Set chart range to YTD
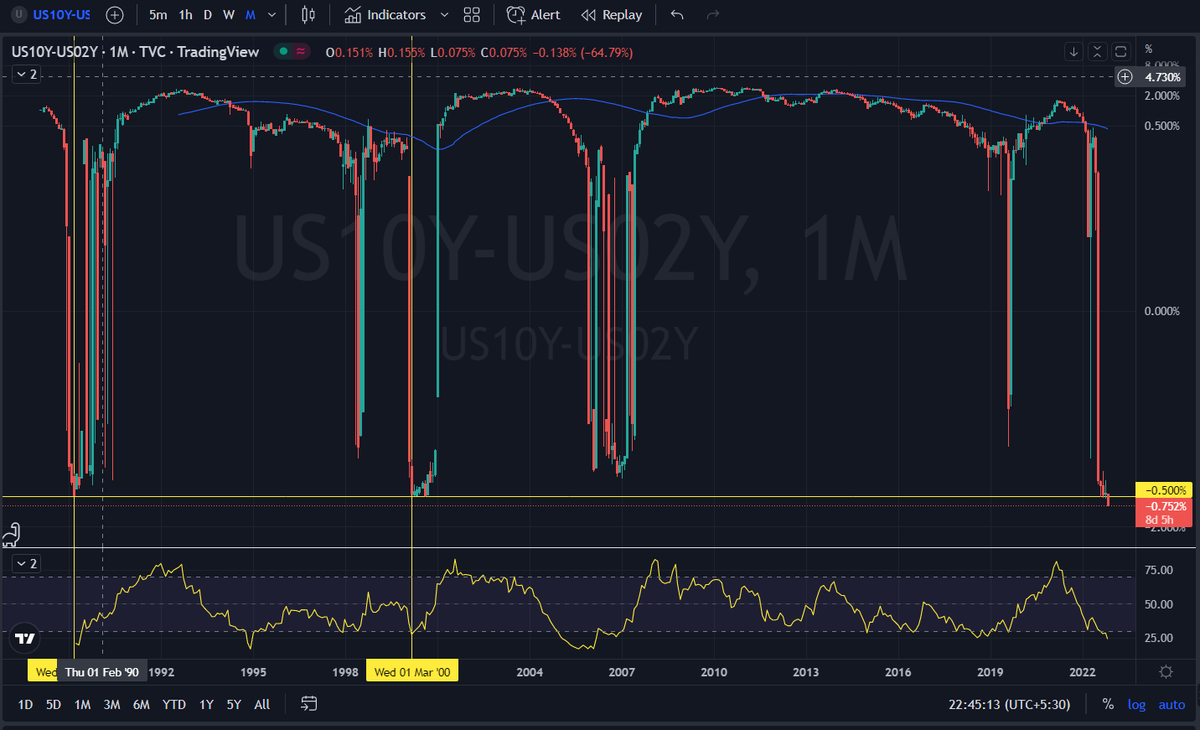Image resolution: width=1200 pixels, height=730 pixels. point(174,704)
